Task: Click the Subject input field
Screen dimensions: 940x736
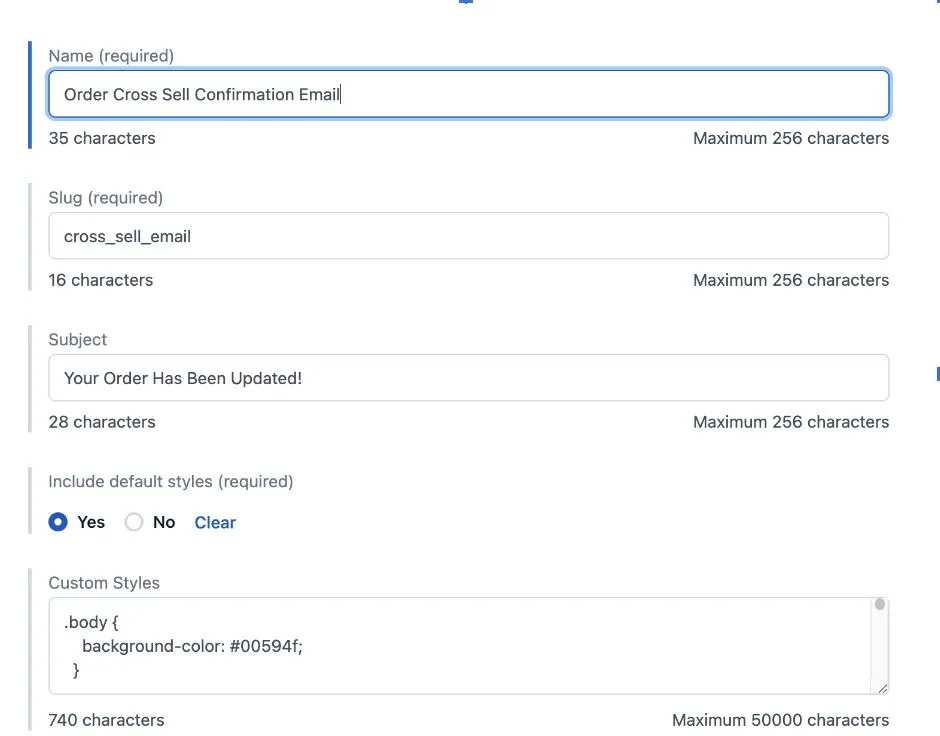Action: point(468,378)
